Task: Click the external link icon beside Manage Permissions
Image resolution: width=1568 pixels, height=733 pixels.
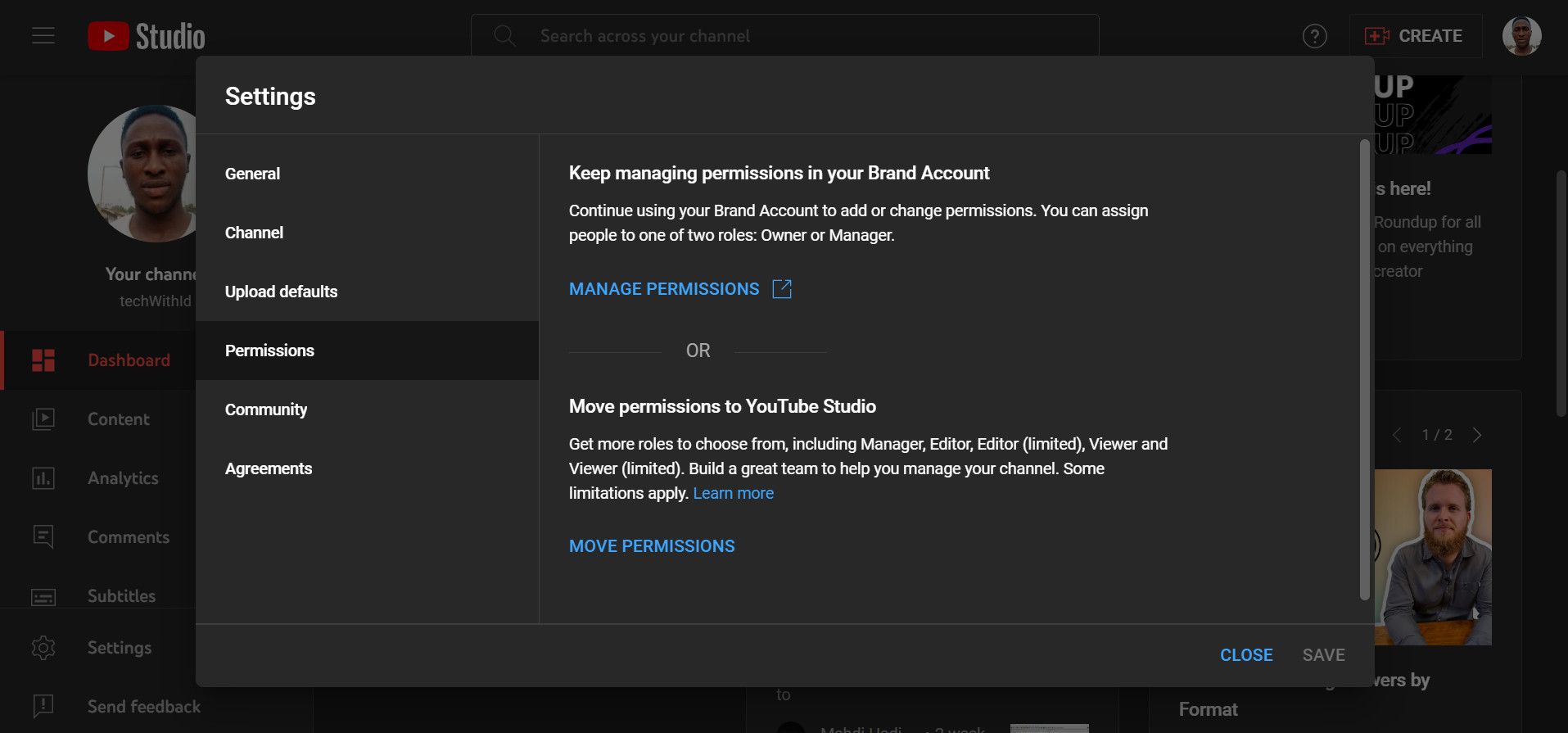Action: pos(782,289)
